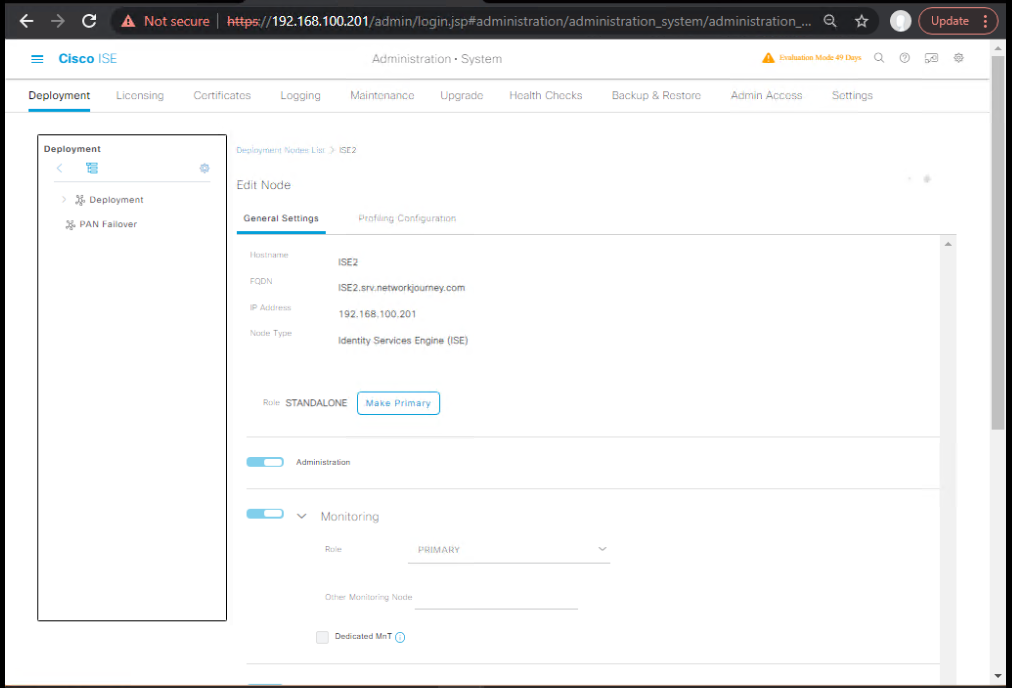Screen dimensions: 1012x688
Task: Click the back chevron in Deployment panel
Action: (x=59, y=168)
